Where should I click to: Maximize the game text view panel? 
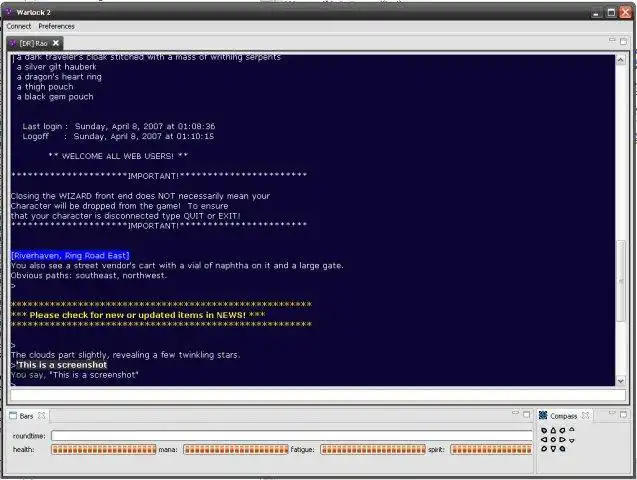point(624,41)
